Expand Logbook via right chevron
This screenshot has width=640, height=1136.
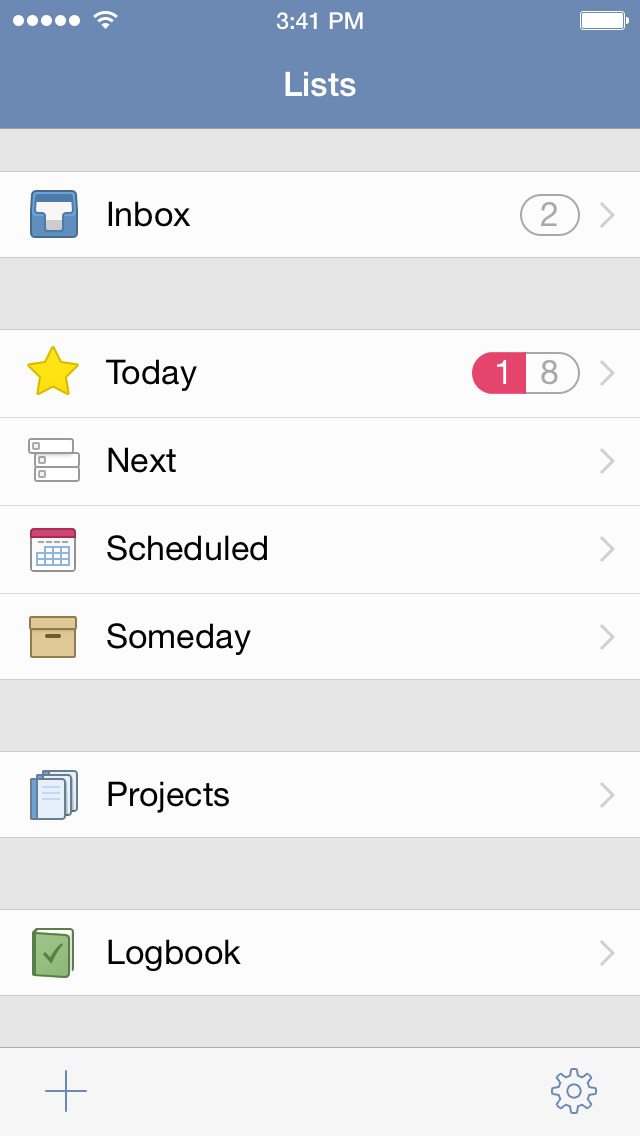606,953
